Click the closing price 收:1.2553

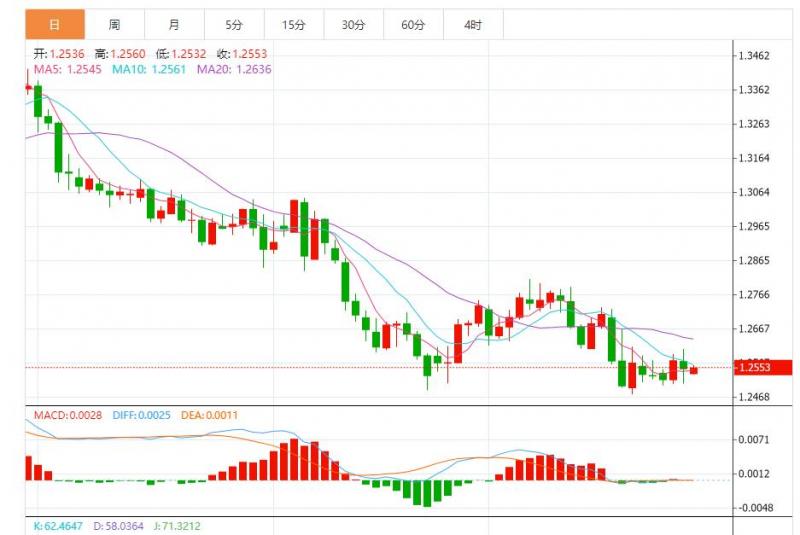click(242, 54)
